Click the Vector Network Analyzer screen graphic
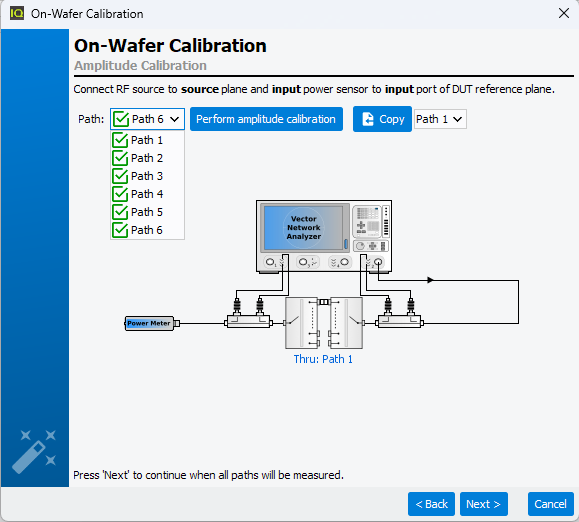This screenshot has width=579, height=522. (x=304, y=228)
